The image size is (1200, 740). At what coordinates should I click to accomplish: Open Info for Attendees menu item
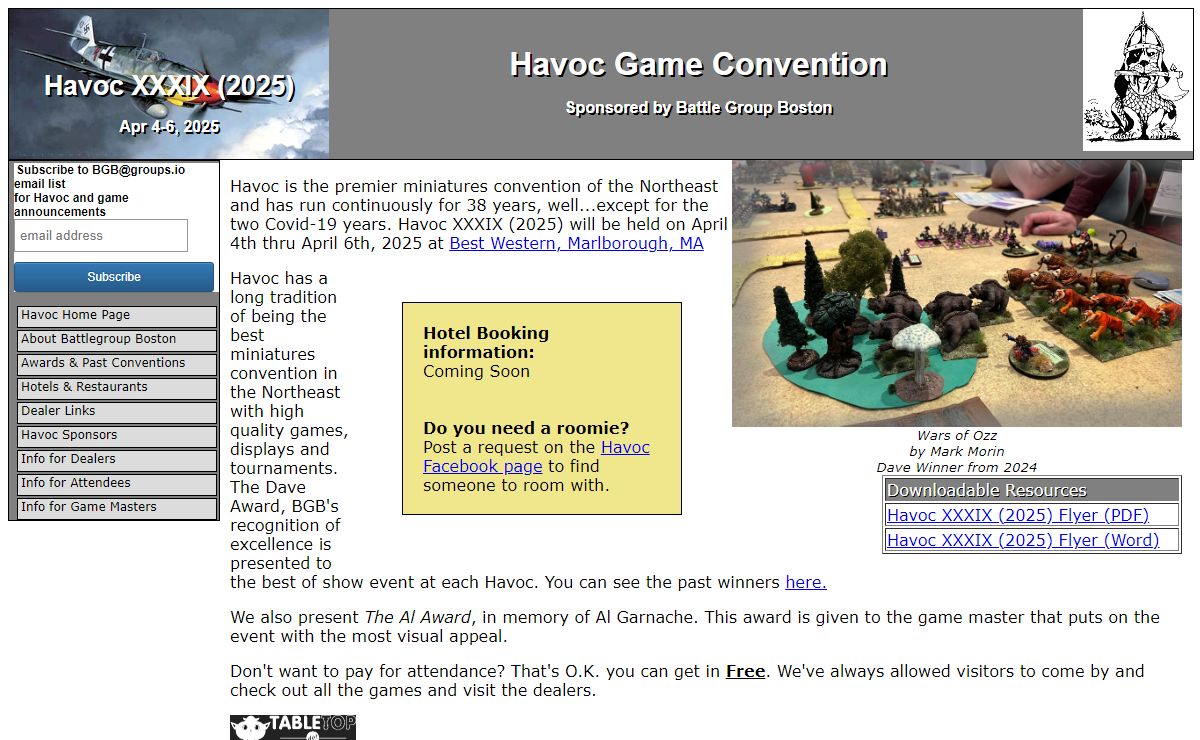pos(117,484)
